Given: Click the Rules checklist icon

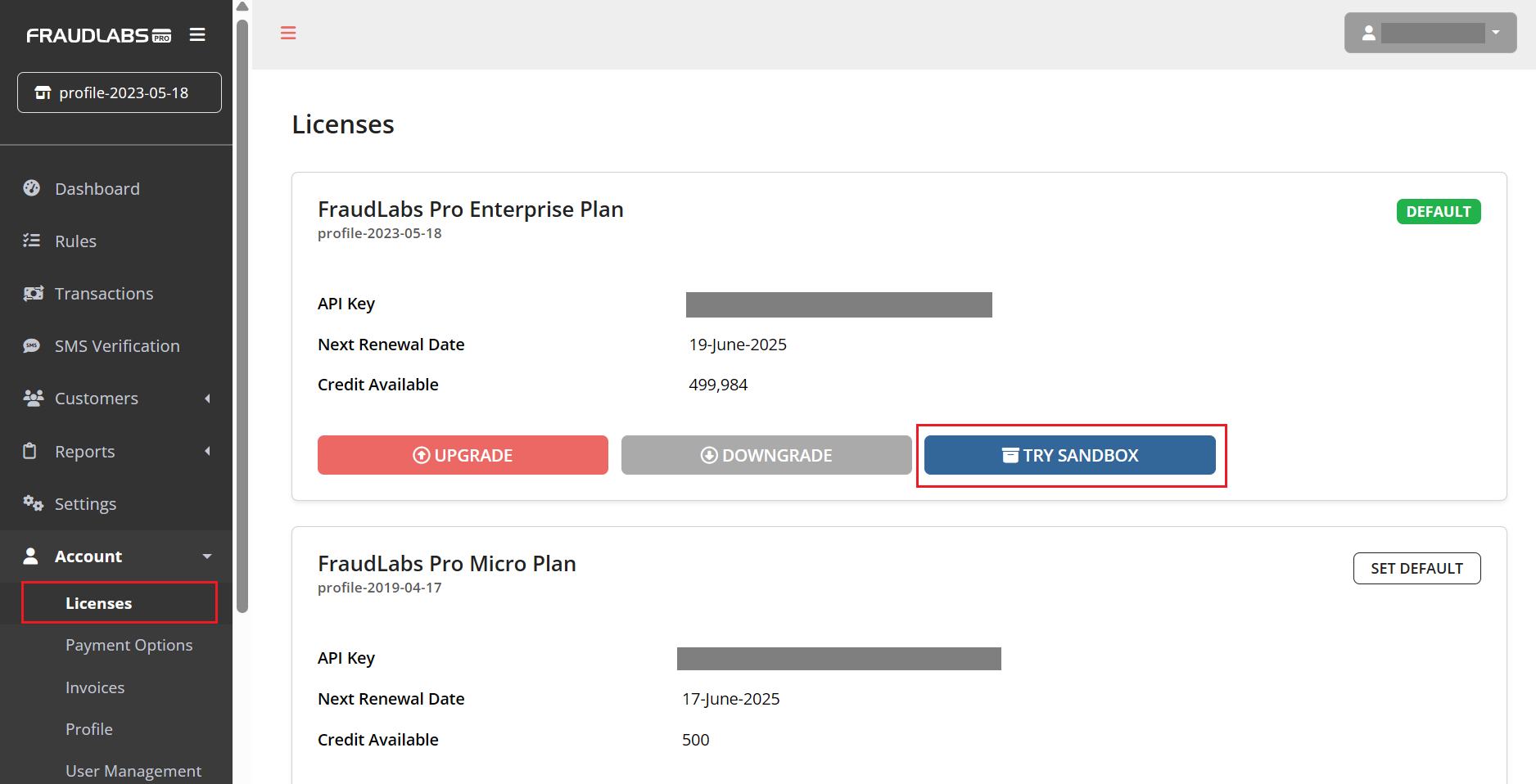Looking at the screenshot, I should 31,241.
